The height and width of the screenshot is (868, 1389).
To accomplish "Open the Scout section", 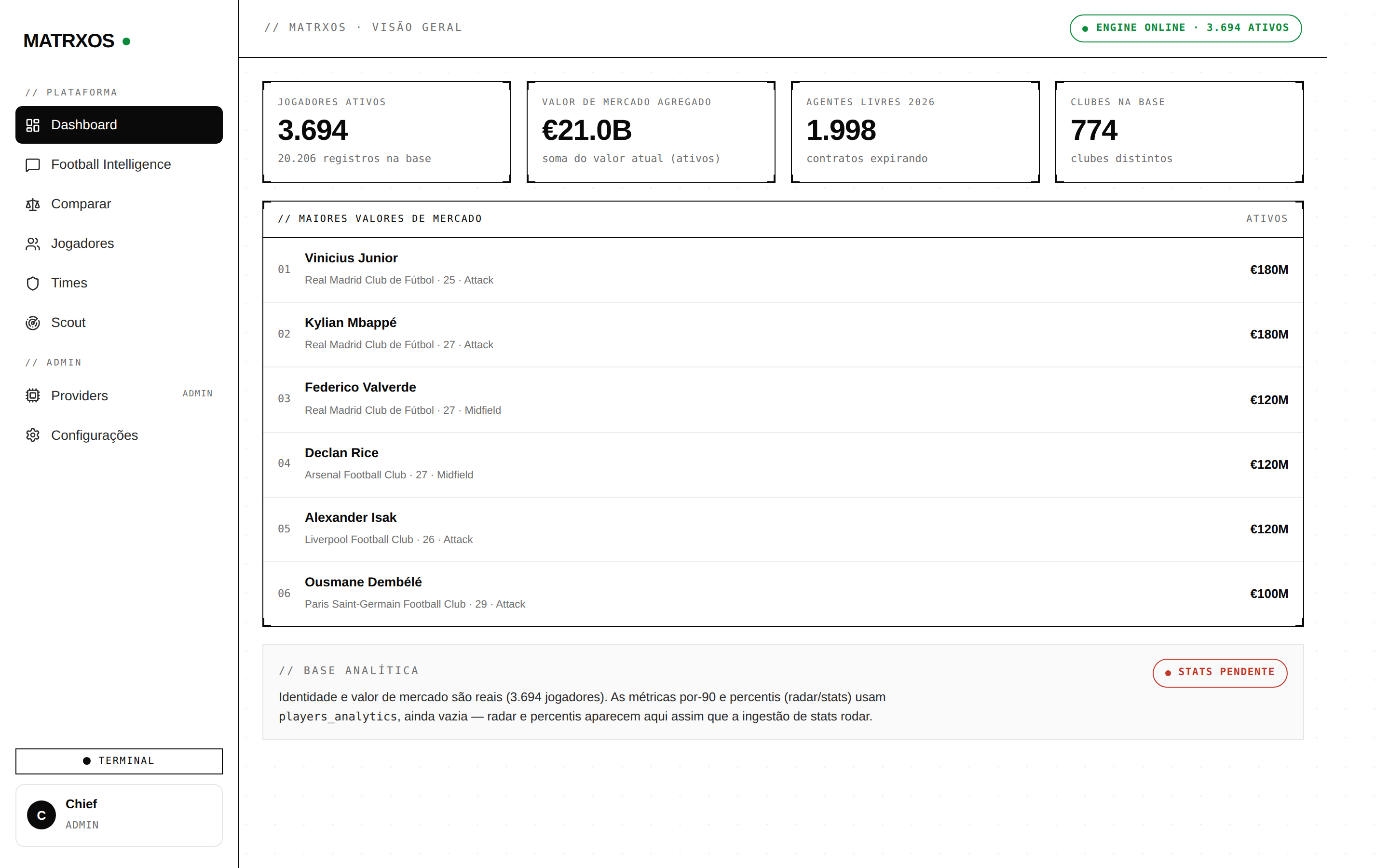I will pos(119,323).
